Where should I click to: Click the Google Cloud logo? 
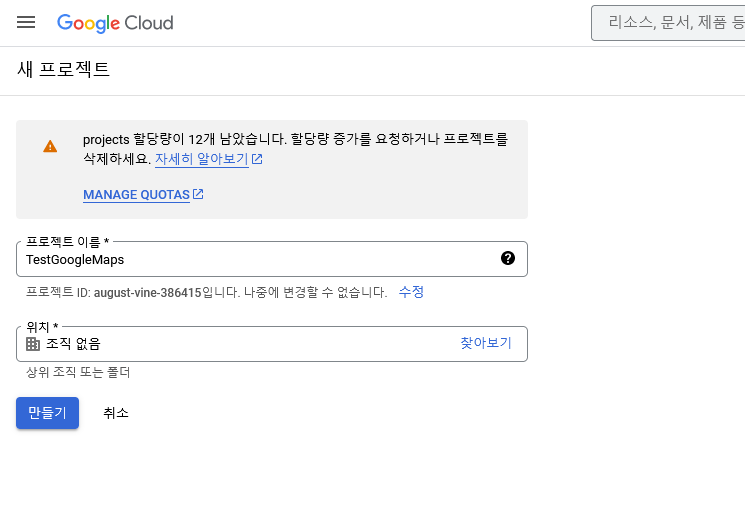(x=115, y=23)
